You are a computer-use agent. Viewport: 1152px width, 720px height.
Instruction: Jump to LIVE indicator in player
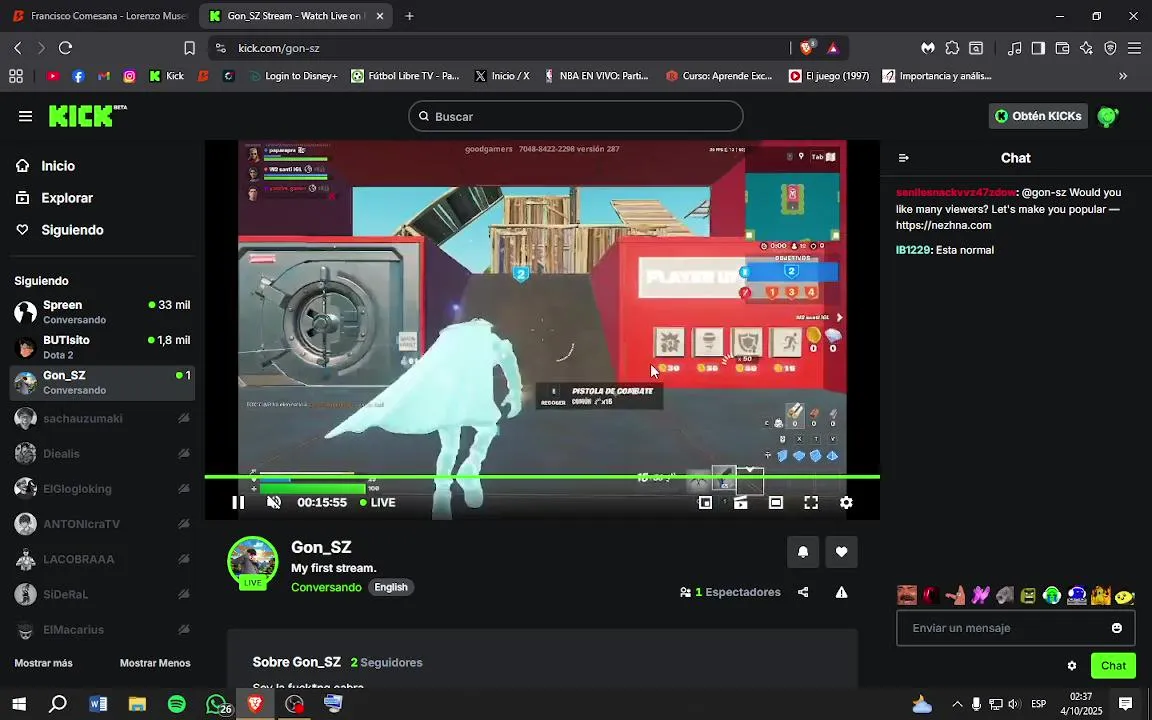[x=378, y=503]
